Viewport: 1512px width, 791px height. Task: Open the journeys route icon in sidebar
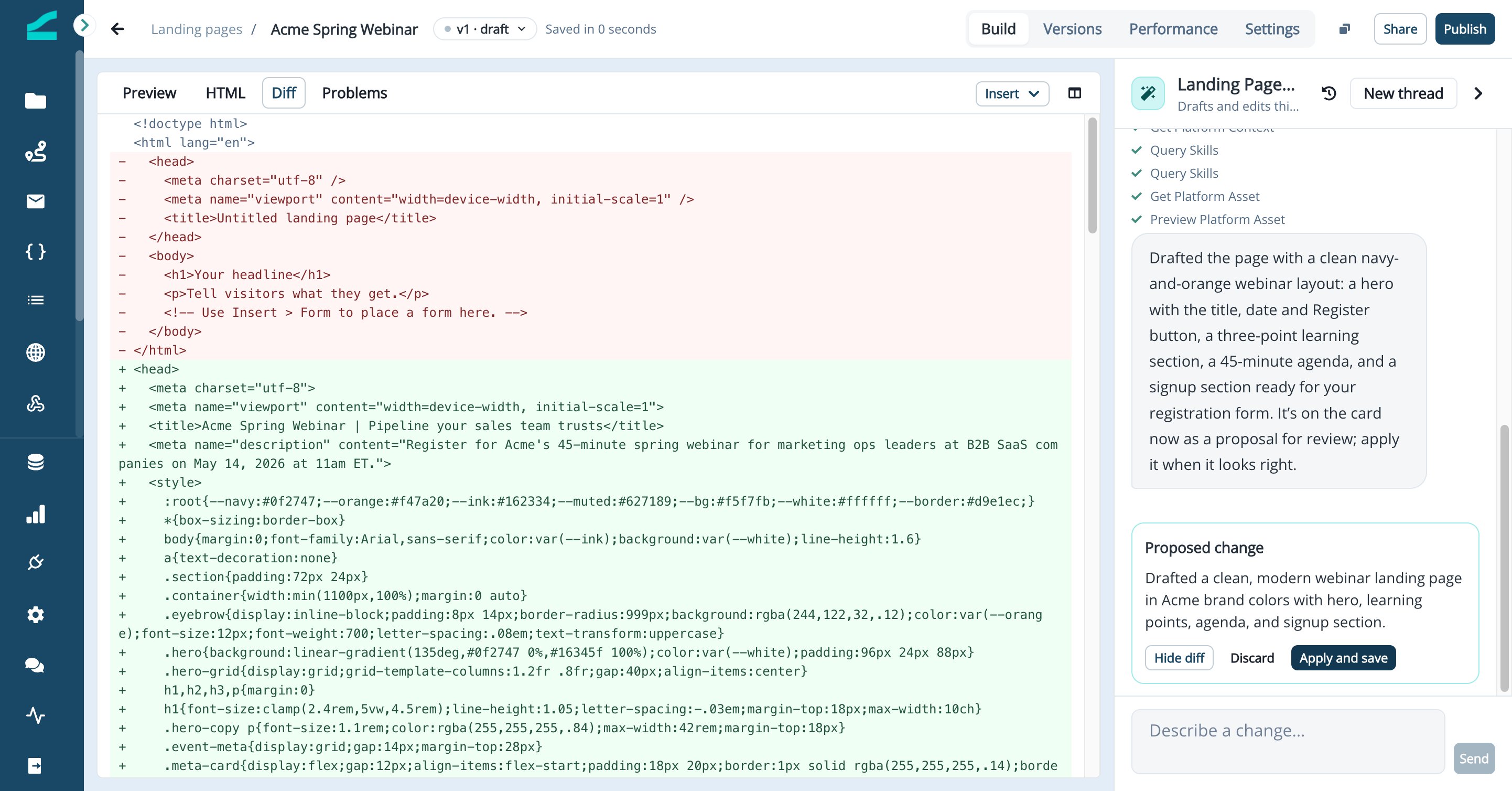pos(35,152)
